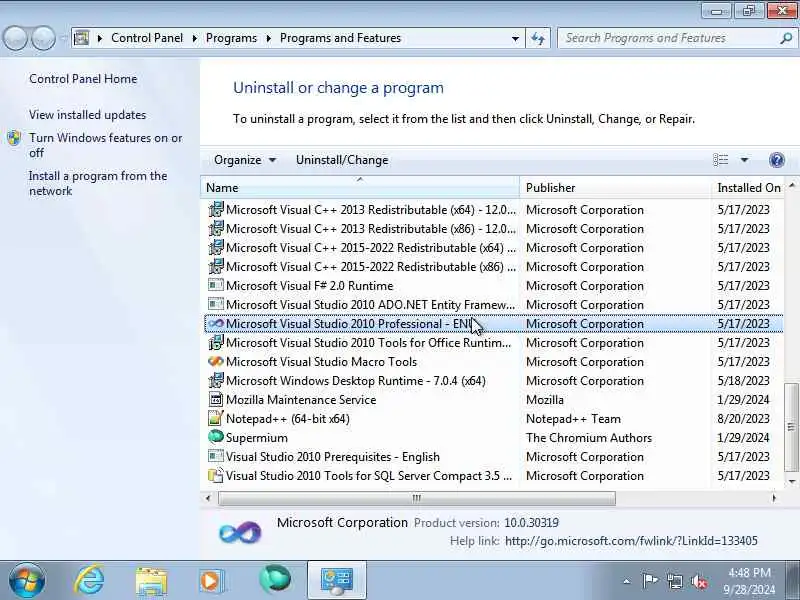This screenshot has height=600, width=800.
Task: Click the Control Panel taskbar button
Action: 337,581
